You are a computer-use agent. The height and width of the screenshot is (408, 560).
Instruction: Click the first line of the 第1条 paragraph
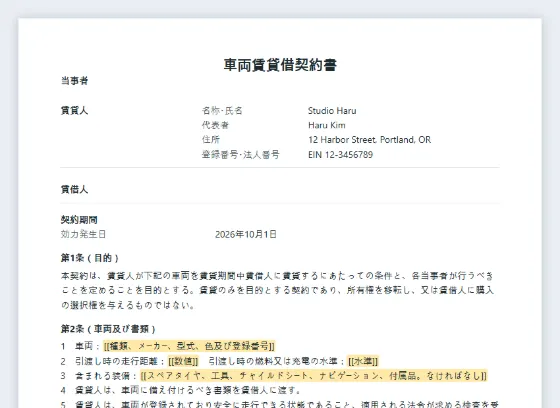(277, 276)
